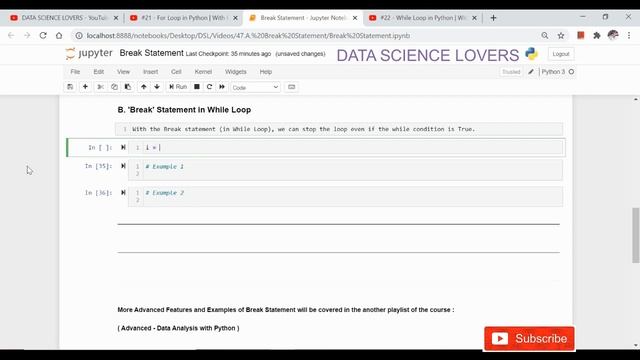Move selected cell down arrow
The width and height of the screenshot is (640, 360).
157,87
